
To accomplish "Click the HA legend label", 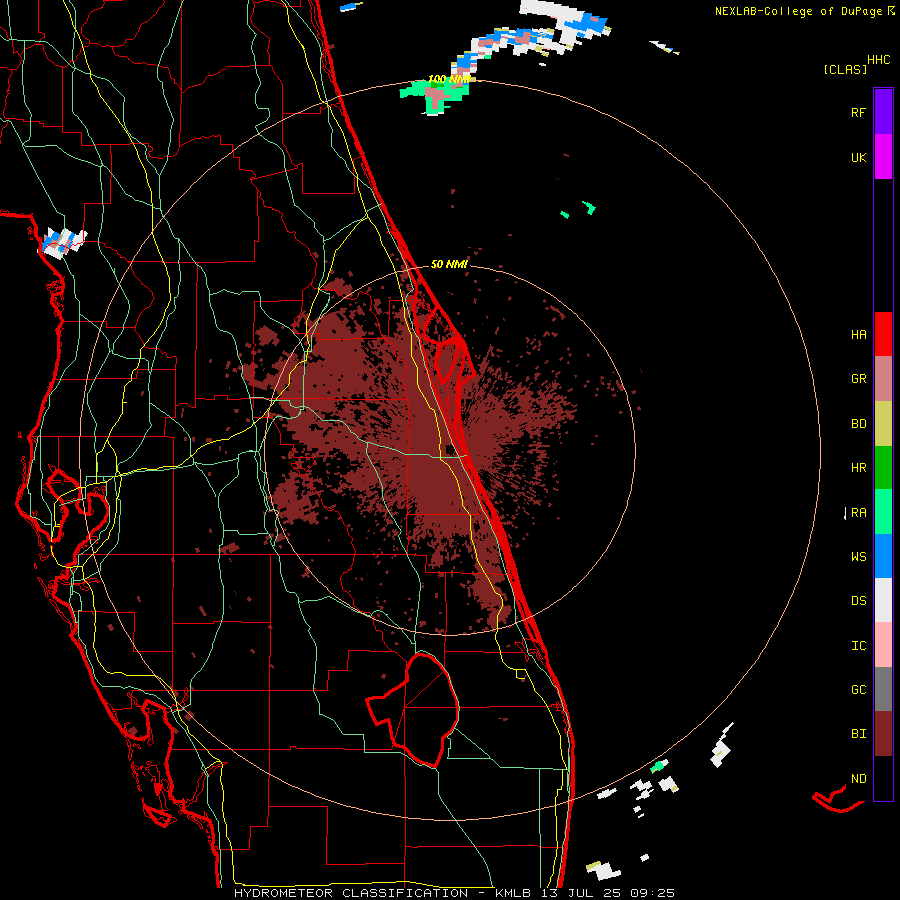I will click(858, 334).
